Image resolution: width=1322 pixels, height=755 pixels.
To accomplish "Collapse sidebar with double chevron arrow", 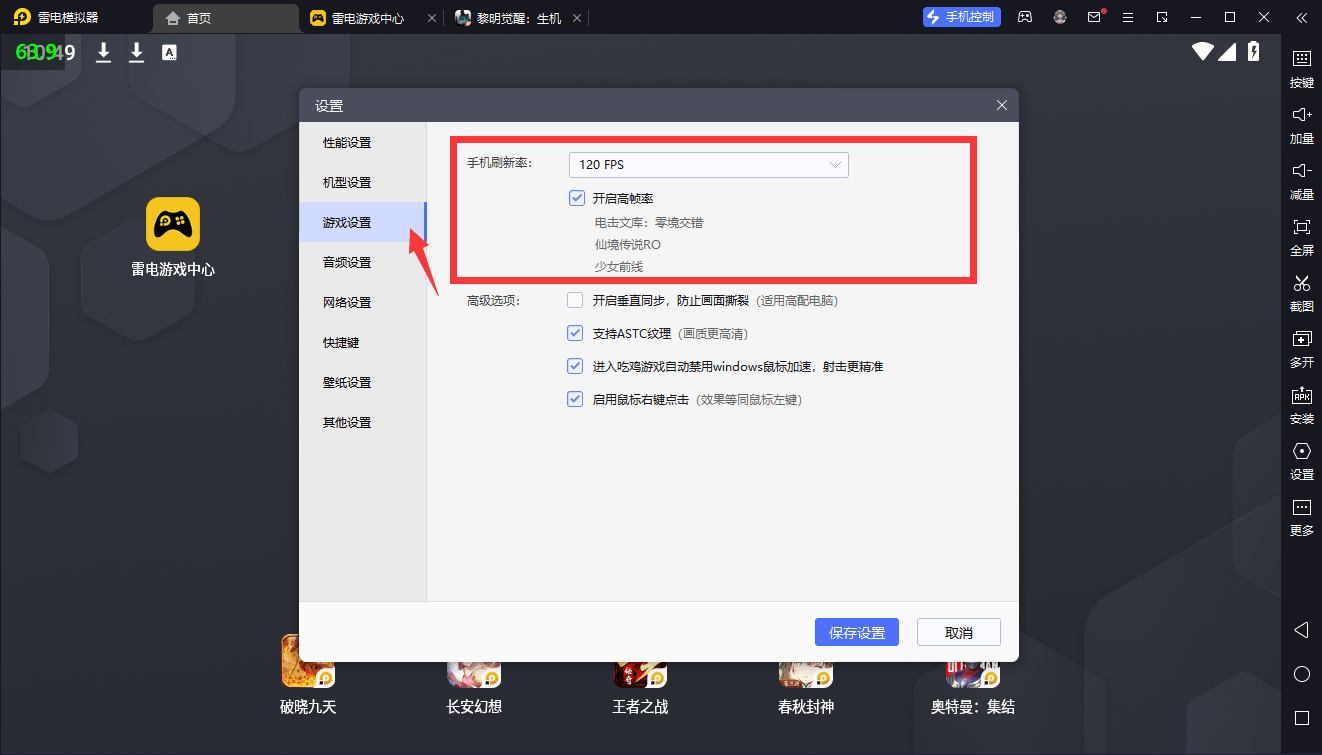I will (1301, 17).
